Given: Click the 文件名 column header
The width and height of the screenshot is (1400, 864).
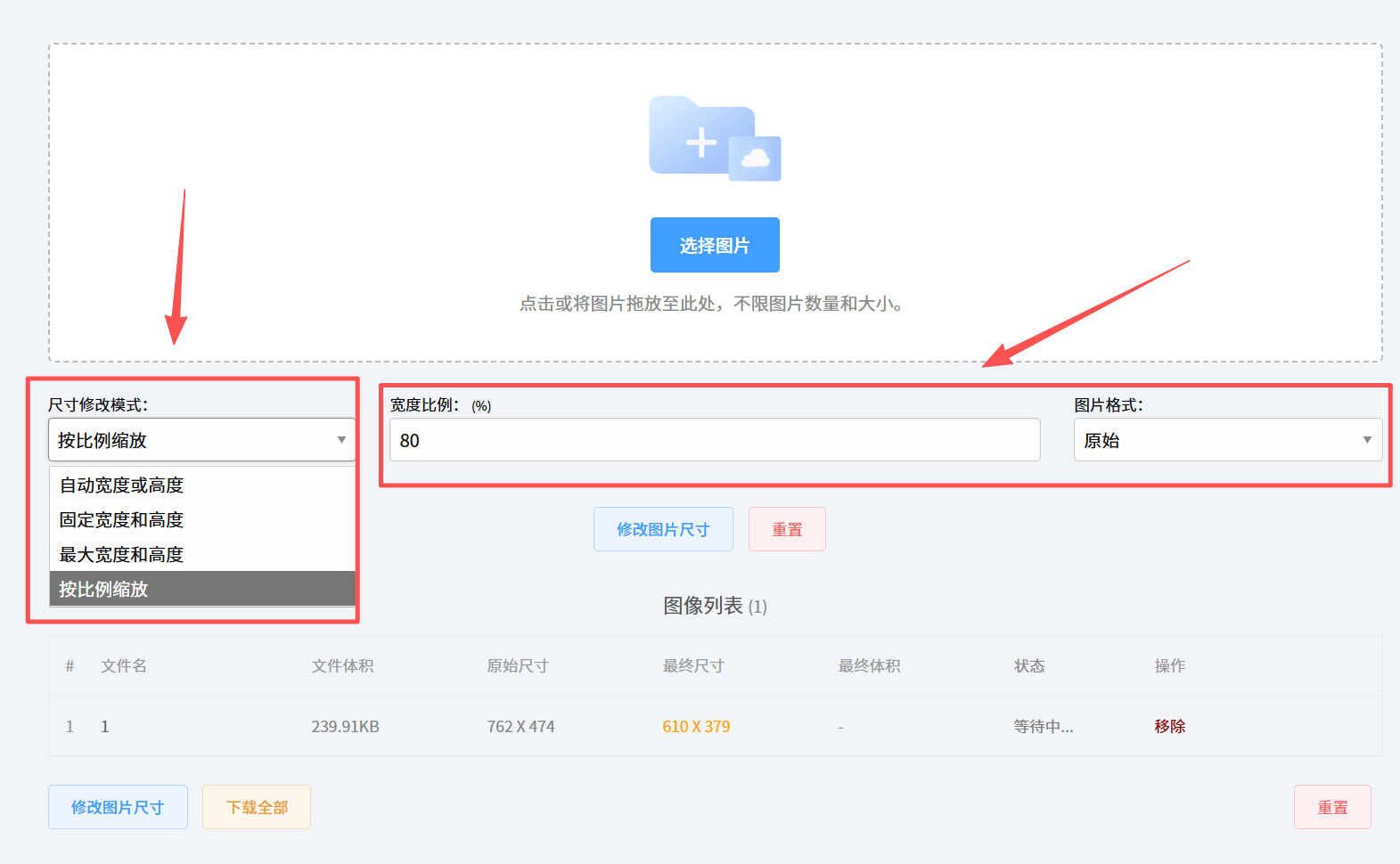Looking at the screenshot, I should (124, 665).
